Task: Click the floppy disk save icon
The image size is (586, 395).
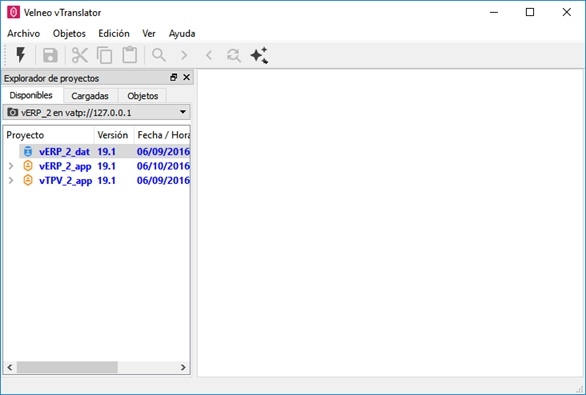Action: 50,55
